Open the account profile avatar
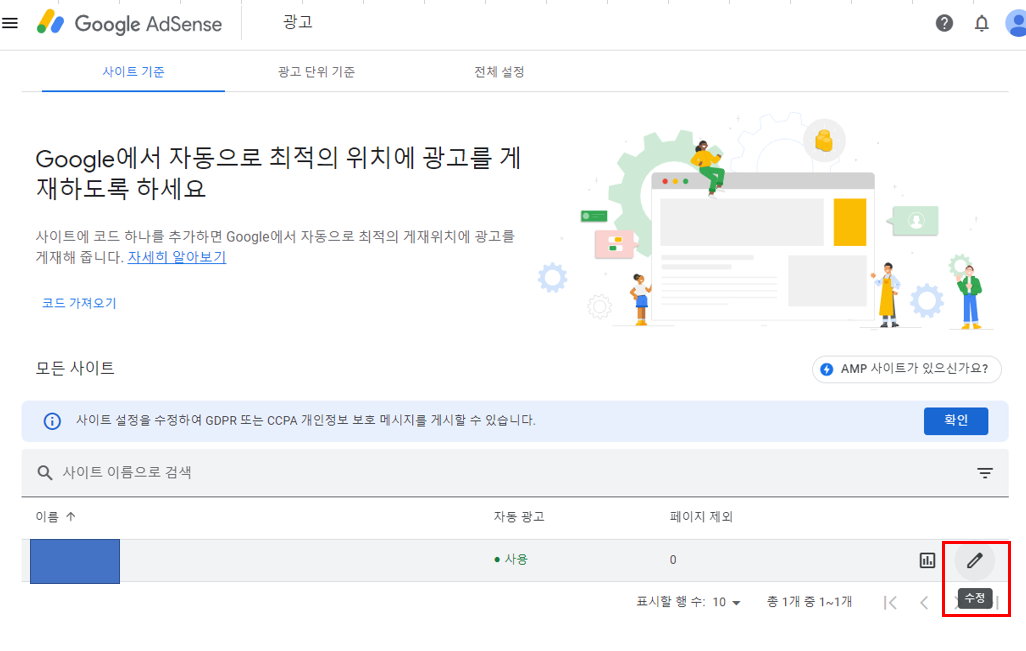 (x=1016, y=24)
